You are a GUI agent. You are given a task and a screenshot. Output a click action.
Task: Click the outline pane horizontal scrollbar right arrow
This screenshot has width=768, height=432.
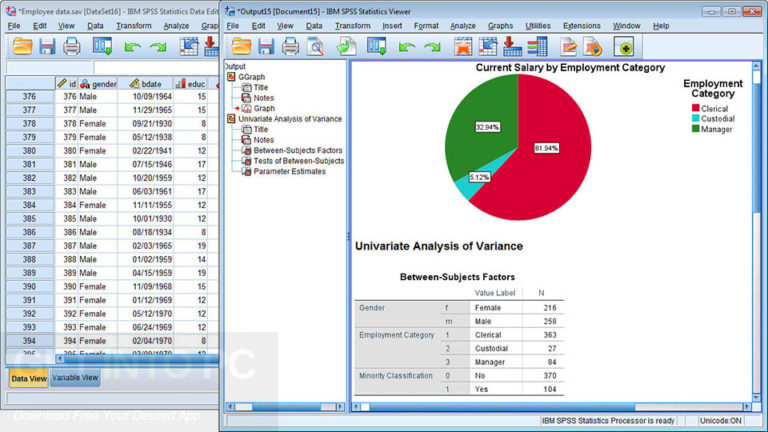[x=341, y=407]
